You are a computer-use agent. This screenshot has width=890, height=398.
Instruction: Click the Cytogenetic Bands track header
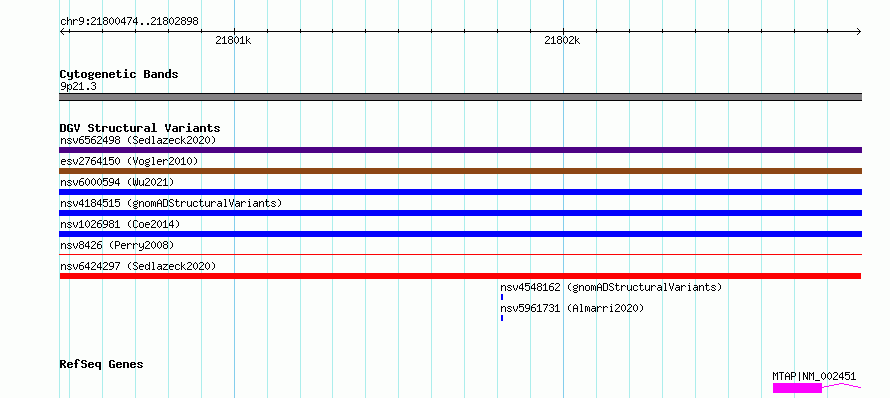[x=119, y=74]
